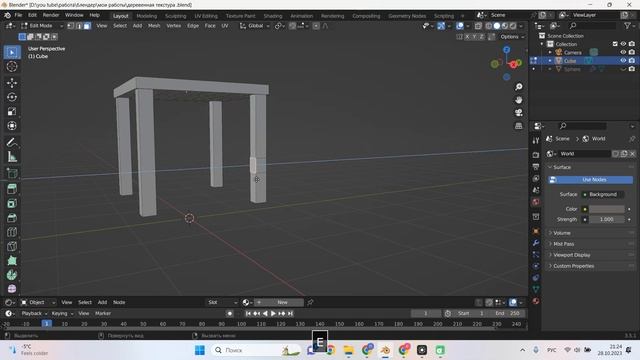Switch to rendered viewport shading
This screenshot has height=360, width=640.
click(513, 26)
